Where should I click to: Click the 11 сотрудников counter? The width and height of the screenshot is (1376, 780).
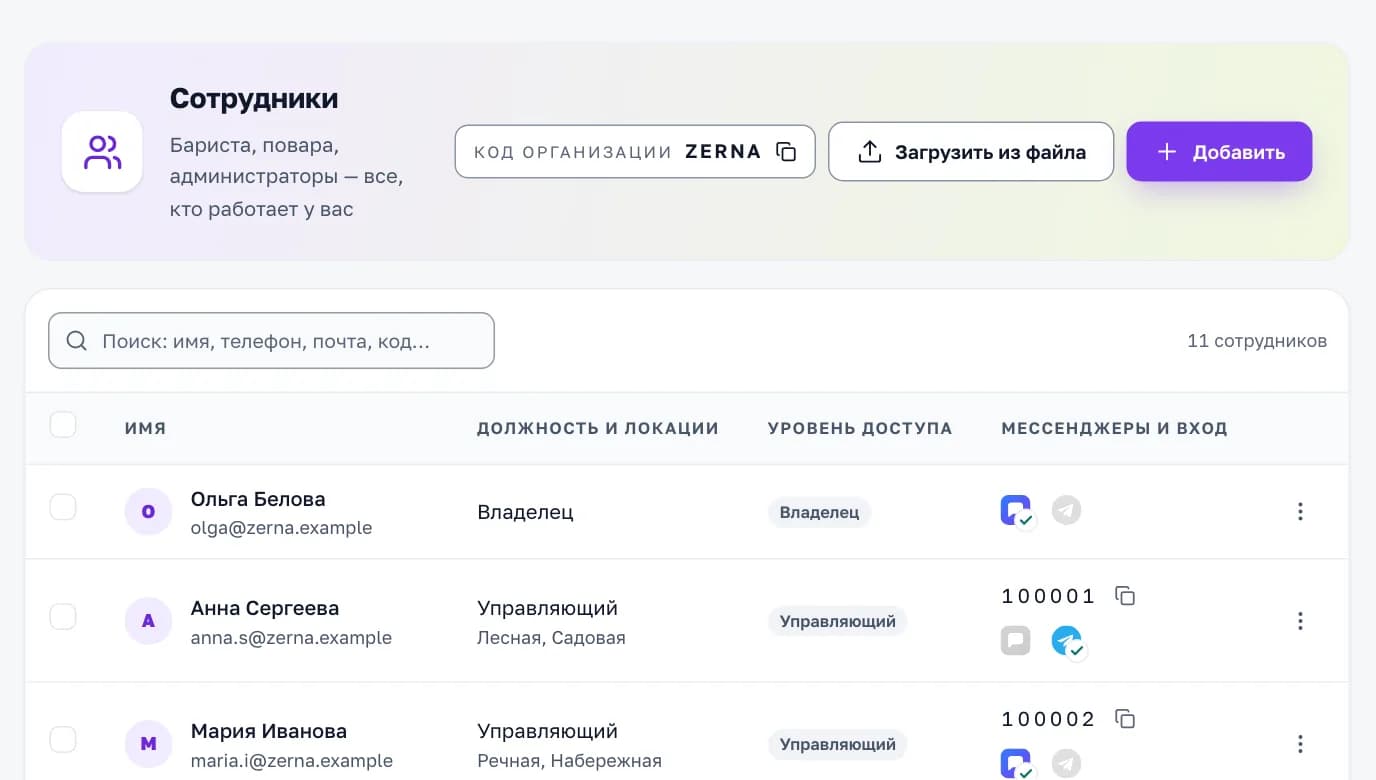point(1257,341)
